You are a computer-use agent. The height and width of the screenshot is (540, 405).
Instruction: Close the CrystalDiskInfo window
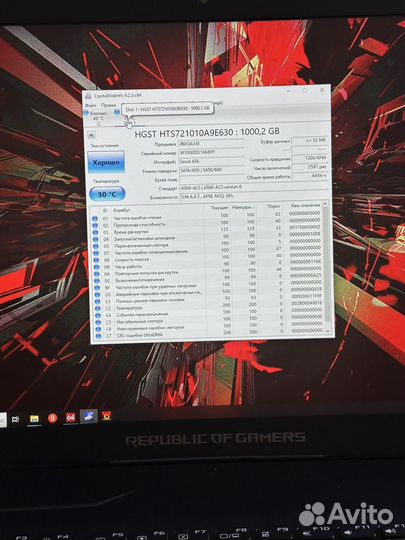coord(322,90)
